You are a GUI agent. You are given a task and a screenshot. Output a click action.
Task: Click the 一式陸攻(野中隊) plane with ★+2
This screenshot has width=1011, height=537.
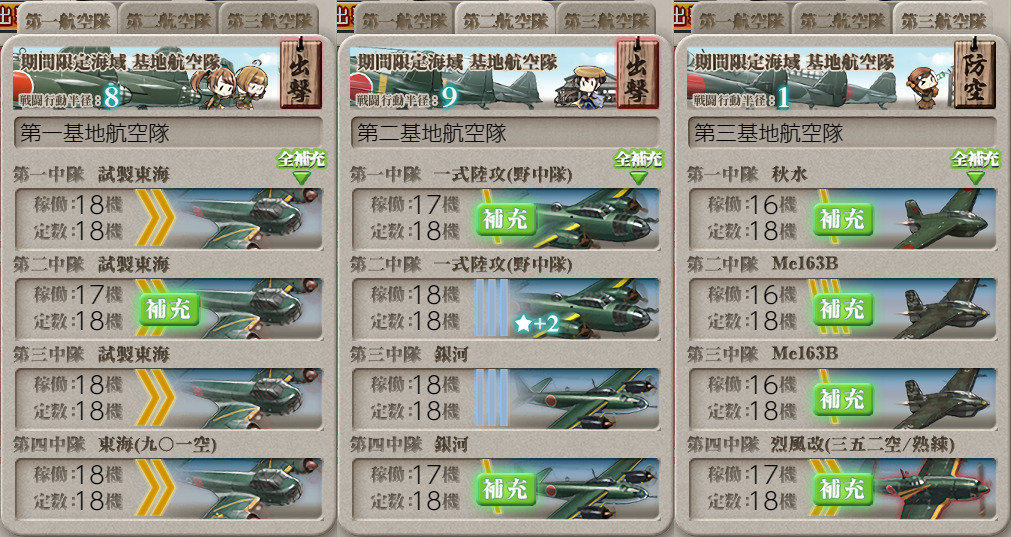click(584, 309)
